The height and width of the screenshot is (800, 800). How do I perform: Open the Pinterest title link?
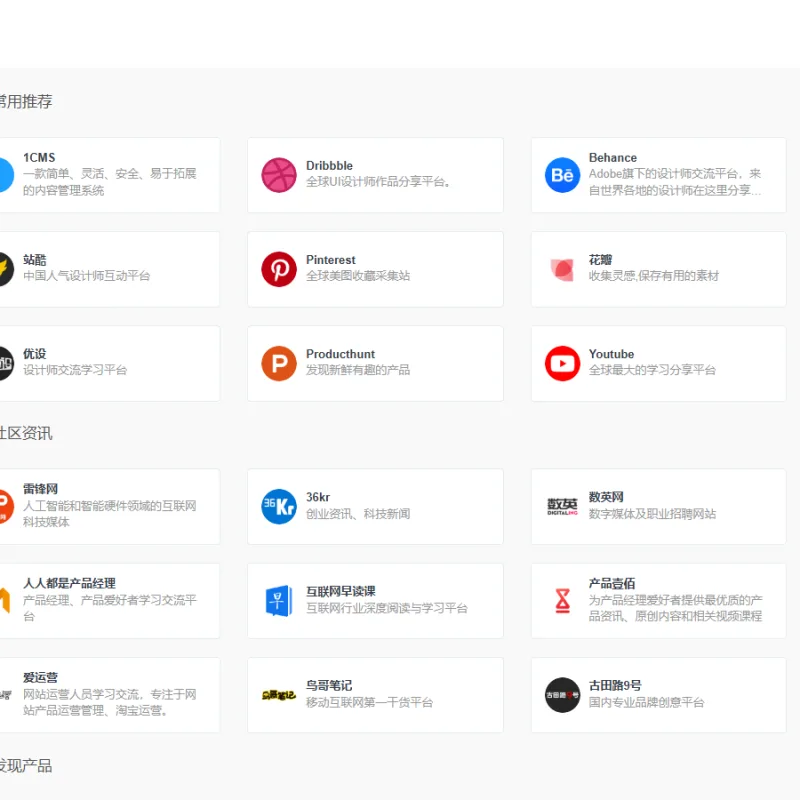(x=331, y=260)
